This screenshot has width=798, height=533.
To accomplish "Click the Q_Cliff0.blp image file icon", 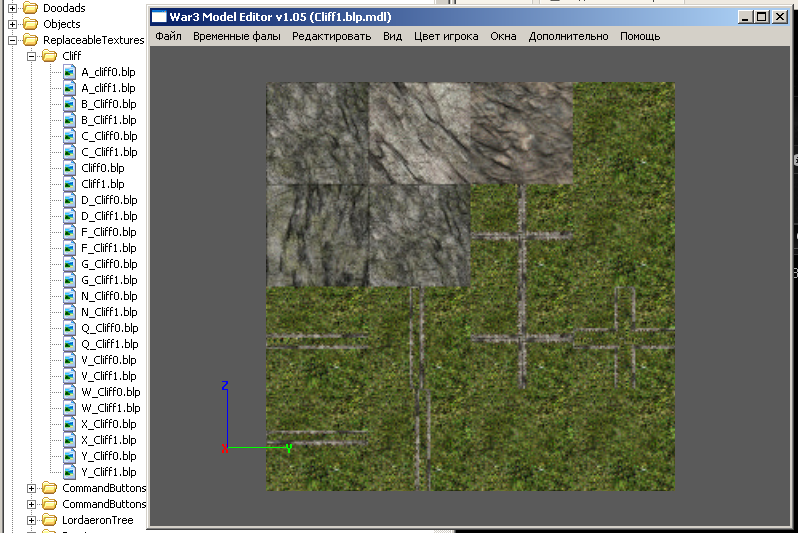I will 70,328.
